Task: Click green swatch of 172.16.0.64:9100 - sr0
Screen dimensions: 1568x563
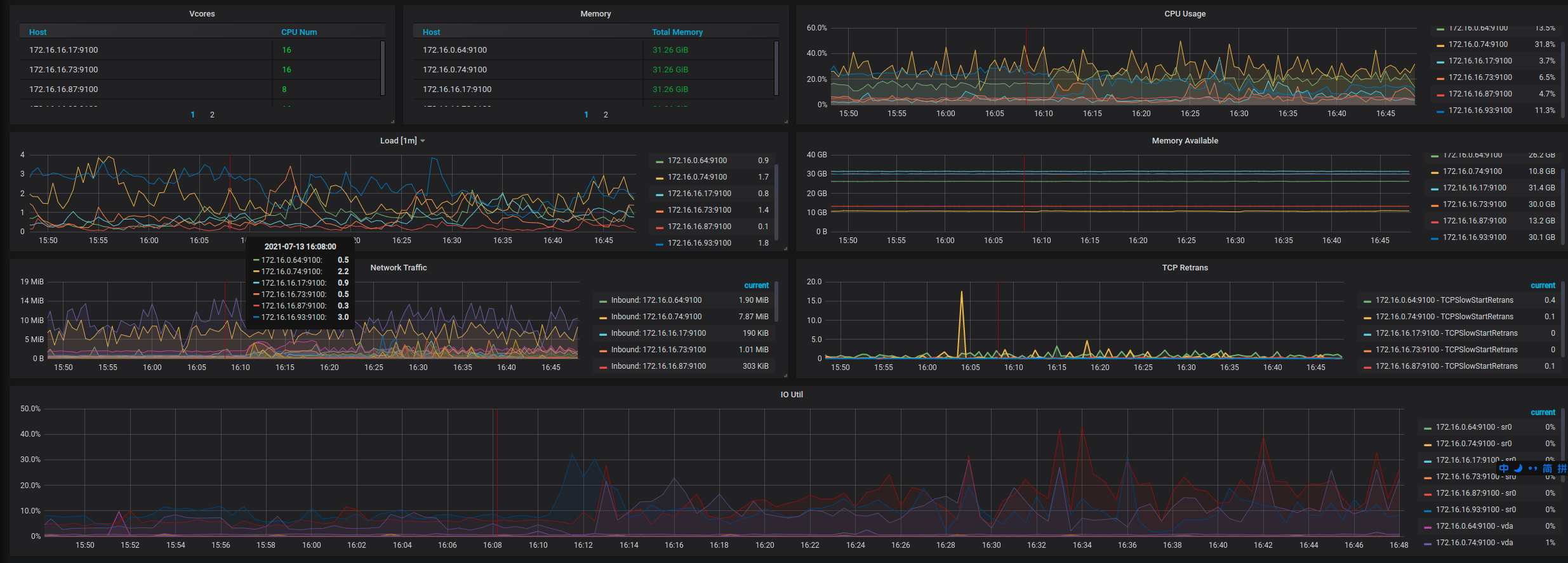Action: pos(1428,428)
